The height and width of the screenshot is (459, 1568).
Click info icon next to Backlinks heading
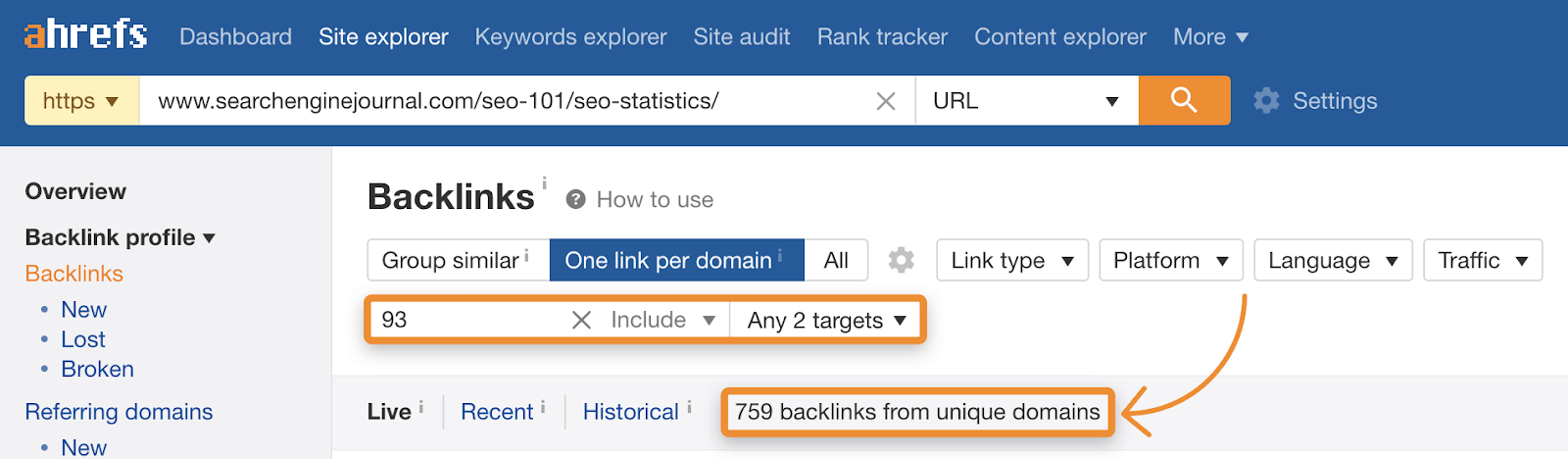click(x=544, y=182)
